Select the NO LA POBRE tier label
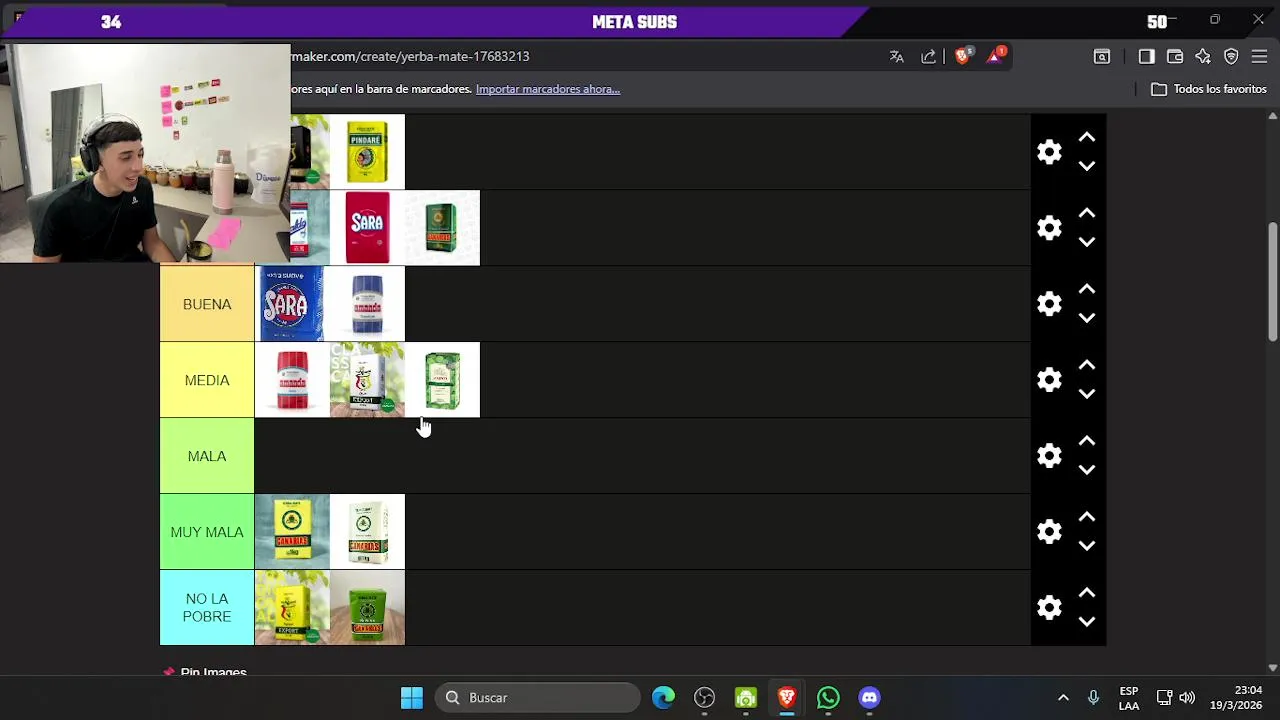 click(207, 608)
